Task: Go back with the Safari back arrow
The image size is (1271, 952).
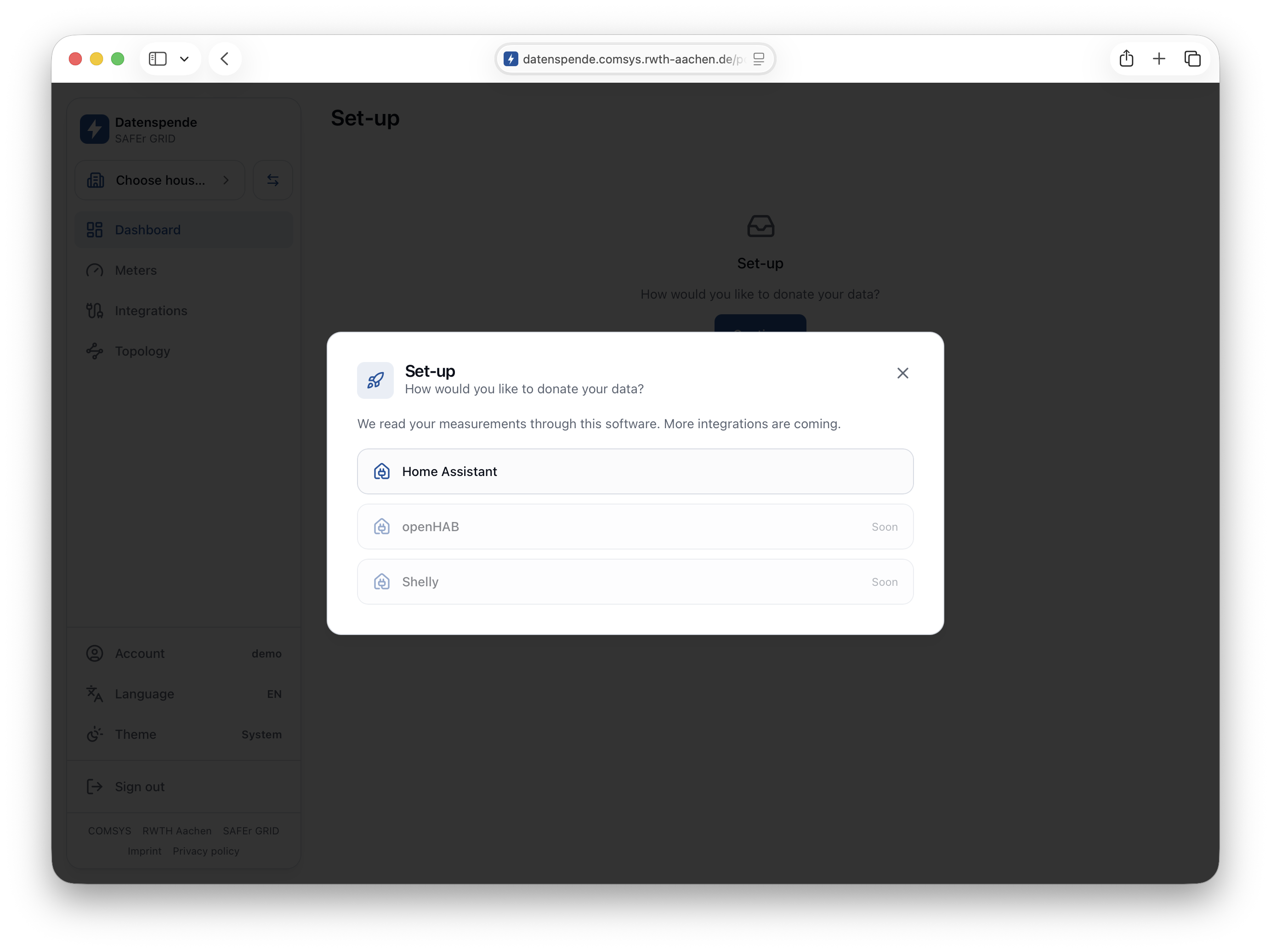Action: (x=225, y=59)
